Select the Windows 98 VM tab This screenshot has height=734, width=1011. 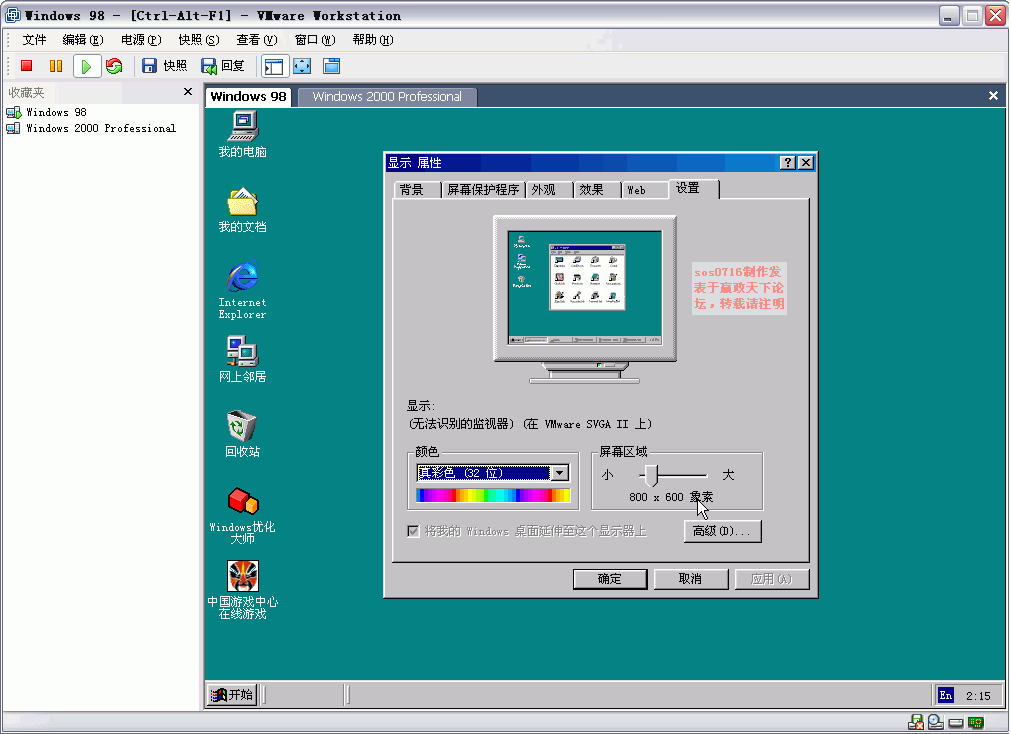[x=248, y=97]
